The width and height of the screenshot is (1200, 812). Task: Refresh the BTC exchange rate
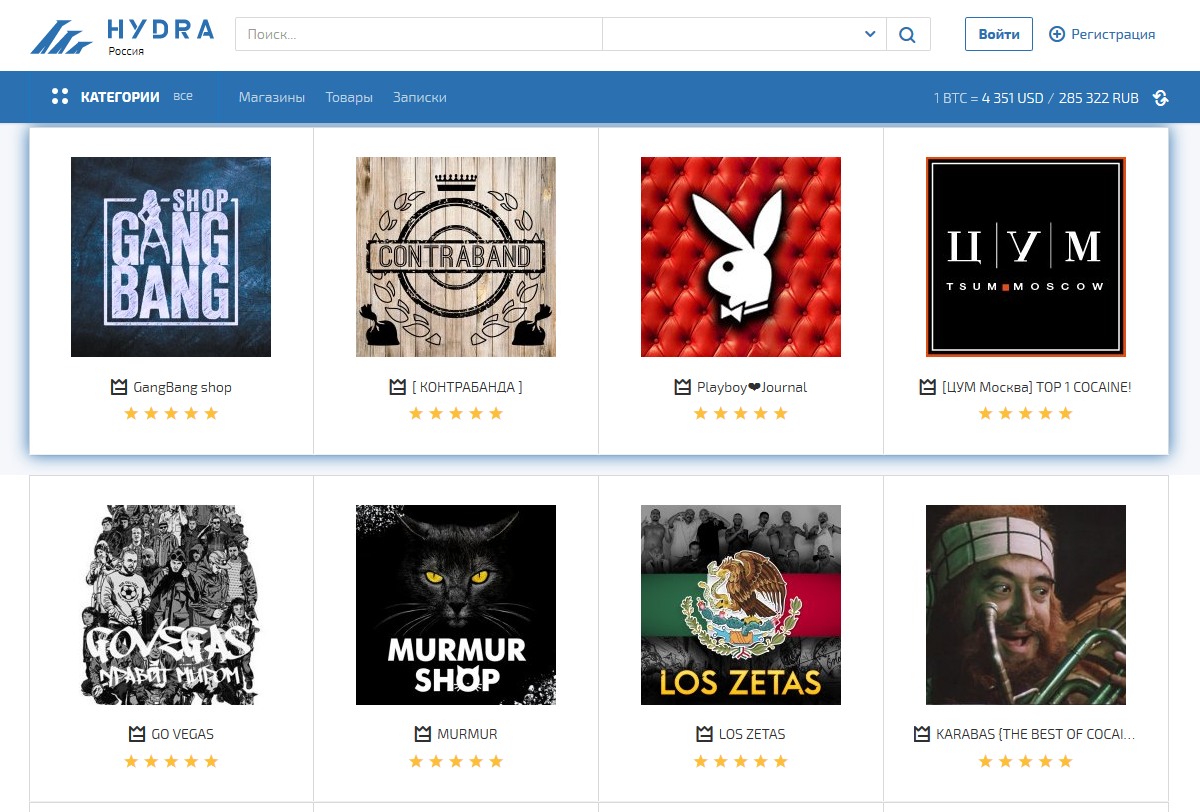point(1160,98)
